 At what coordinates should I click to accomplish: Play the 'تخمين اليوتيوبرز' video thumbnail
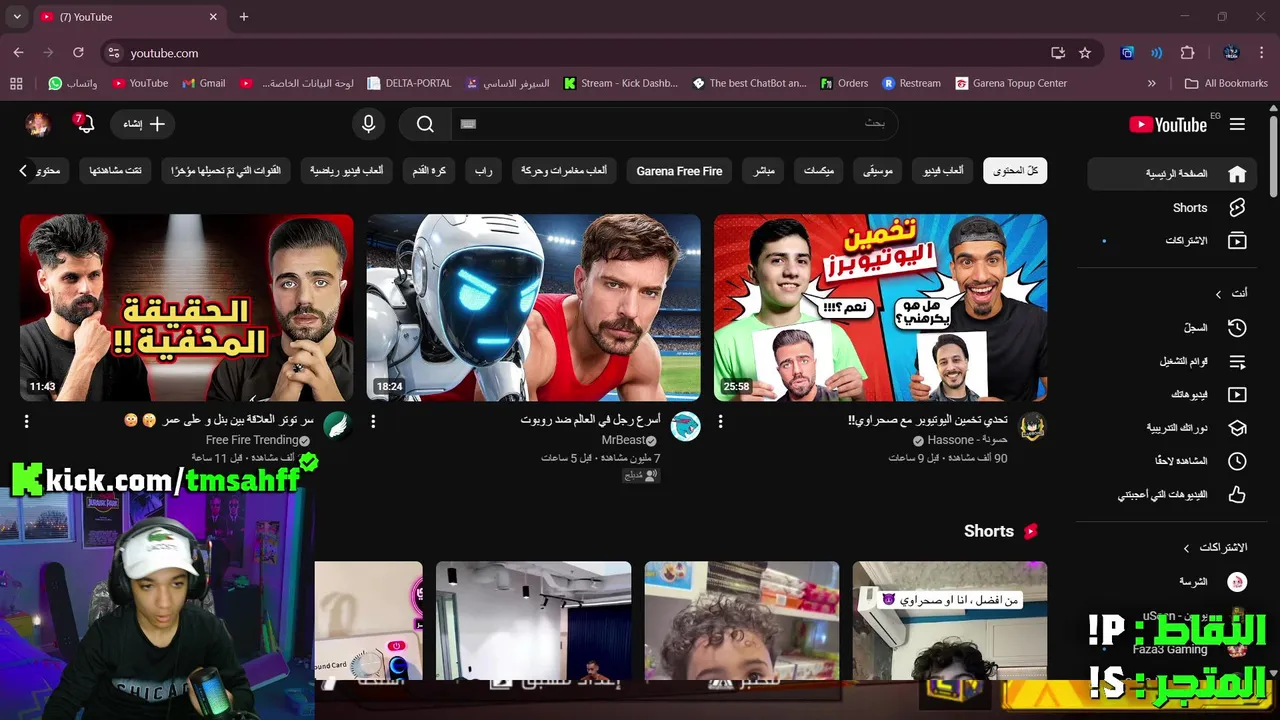[880, 307]
